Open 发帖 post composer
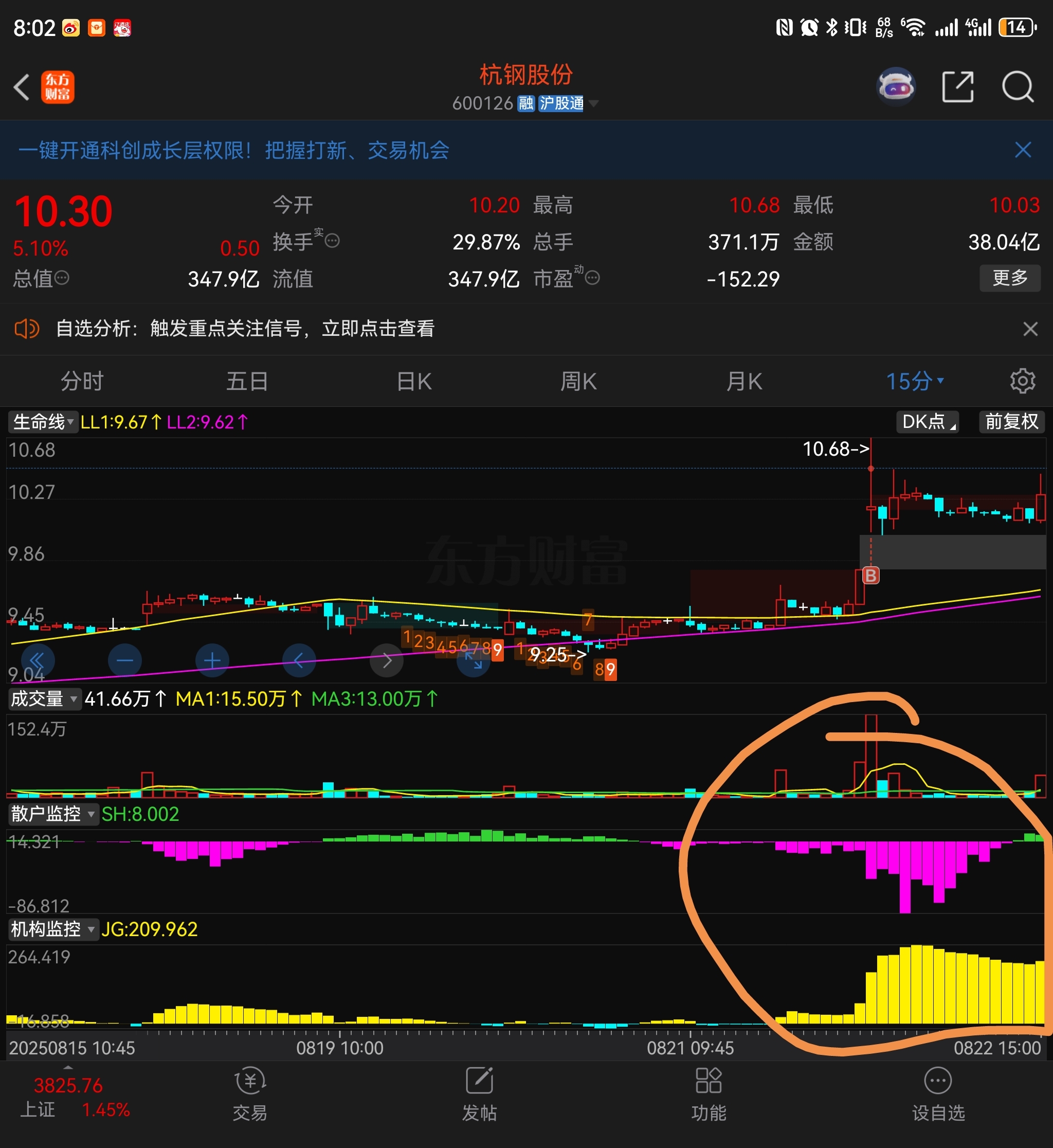Image resolution: width=1053 pixels, height=1148 pixels. pyautogui.click(x=479, y=1095)
